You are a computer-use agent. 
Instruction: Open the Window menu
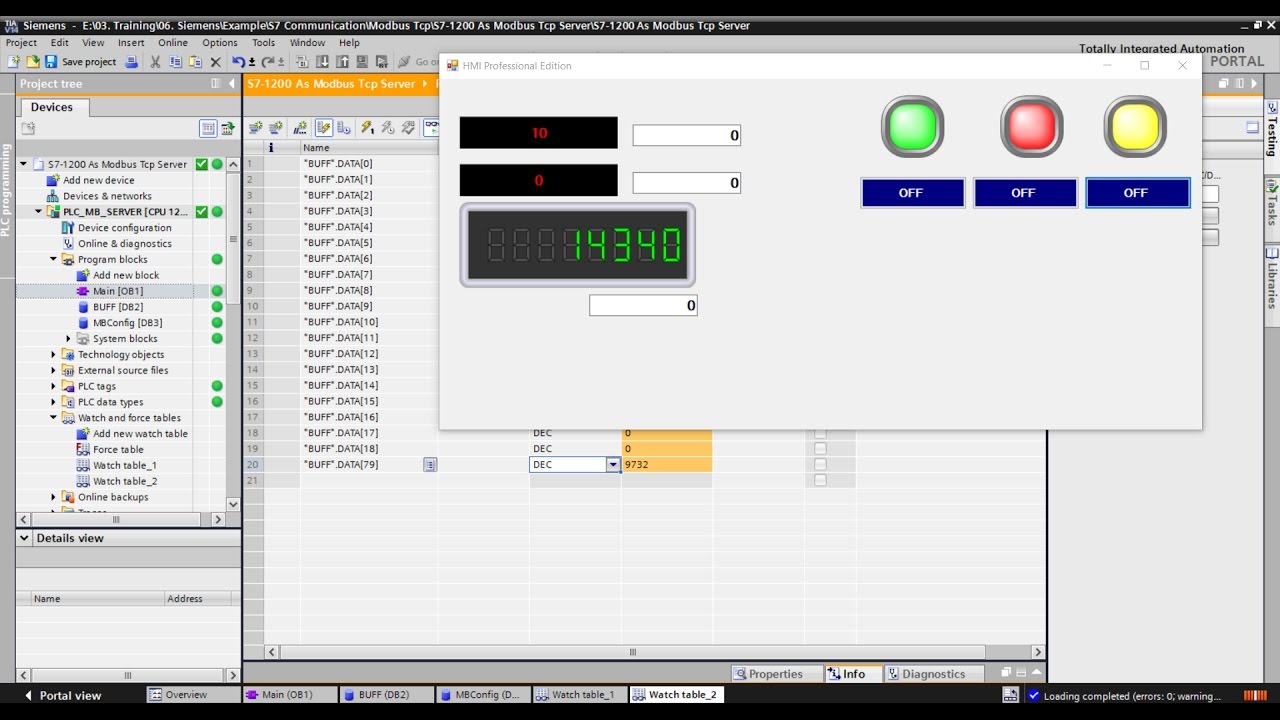(307, 43)
